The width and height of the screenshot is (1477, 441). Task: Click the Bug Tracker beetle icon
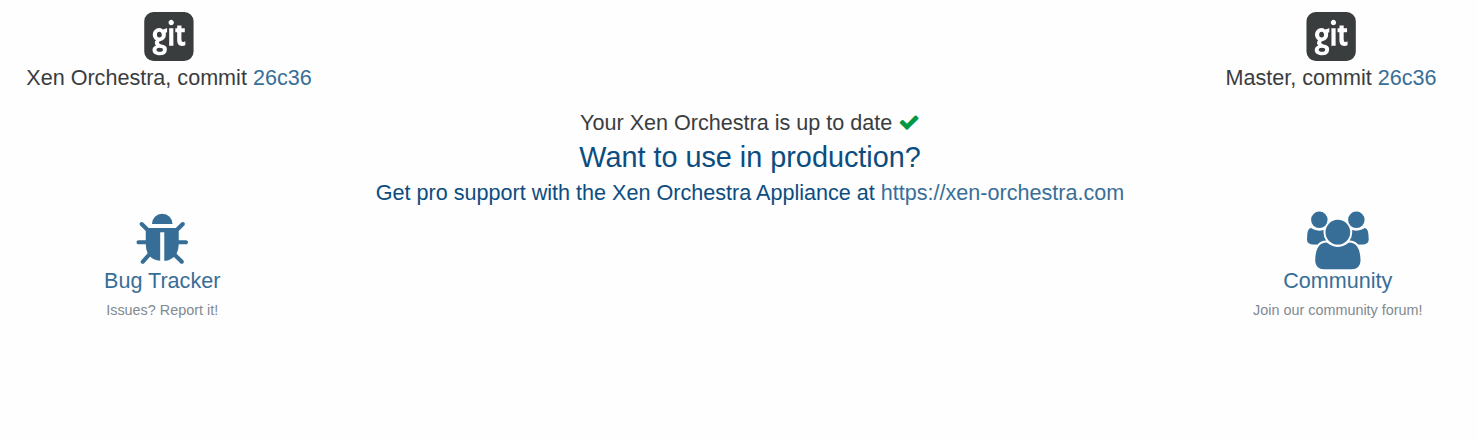[x=162, y=240]
